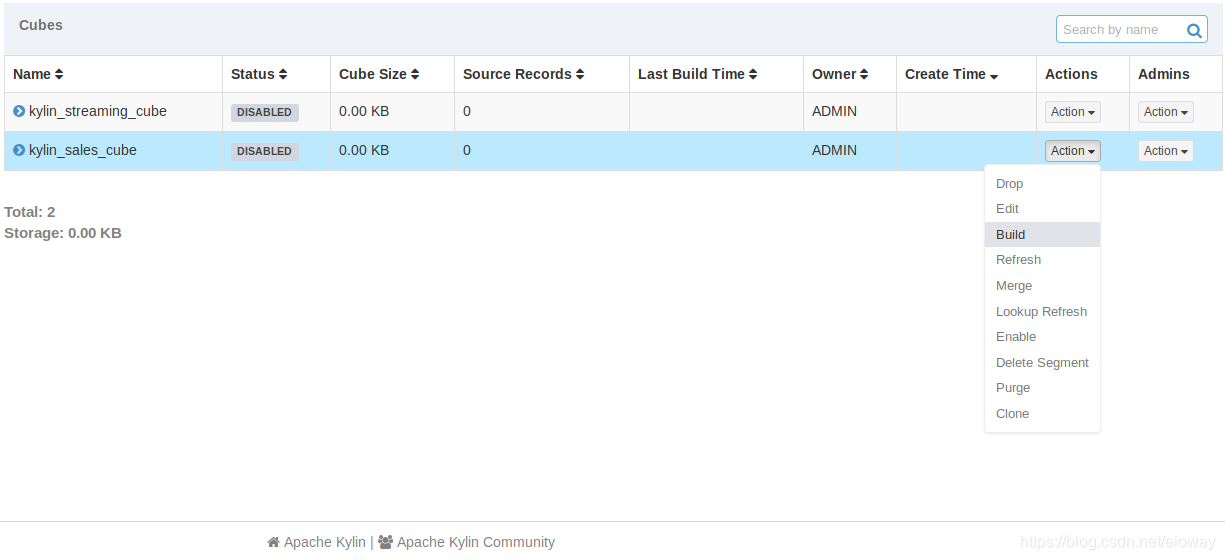This screenshot has width=1225, height=560.
Task: Select Refresh in the action menu
Action: point(1042,260)
